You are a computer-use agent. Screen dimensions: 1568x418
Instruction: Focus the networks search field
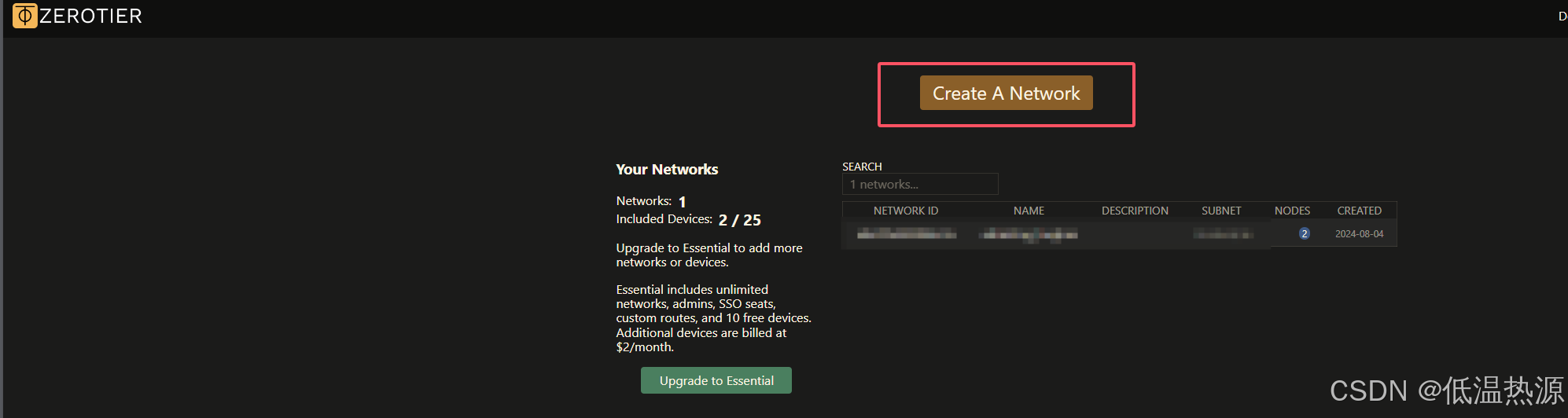pos(920,184)
